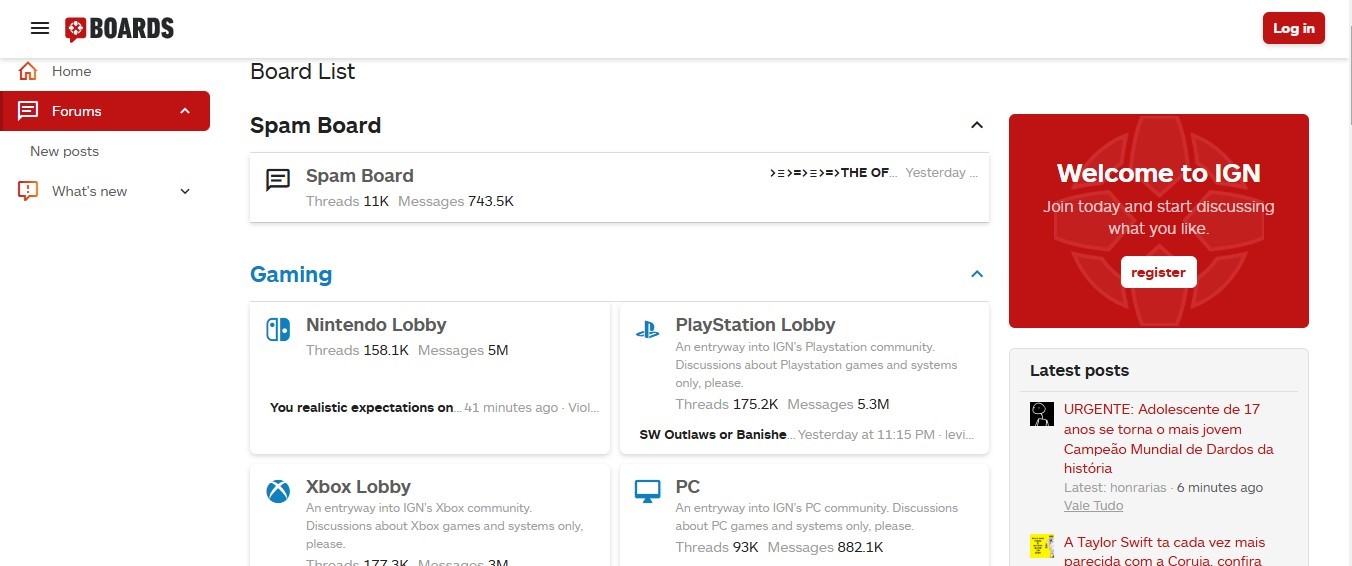This screenshot has height=566, width=1352.
Task: Click 'Threads 158.1K' in Nintendo Lobby
Action: 357,351
